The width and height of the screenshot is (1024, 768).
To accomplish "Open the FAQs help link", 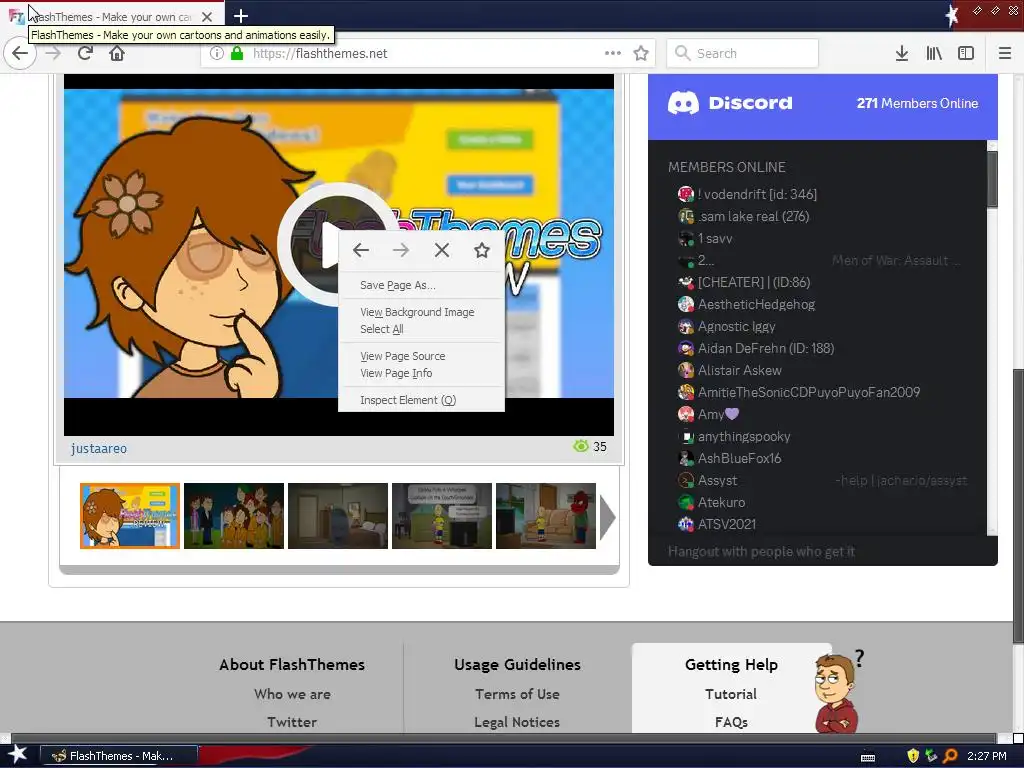I will click(731, 722).
